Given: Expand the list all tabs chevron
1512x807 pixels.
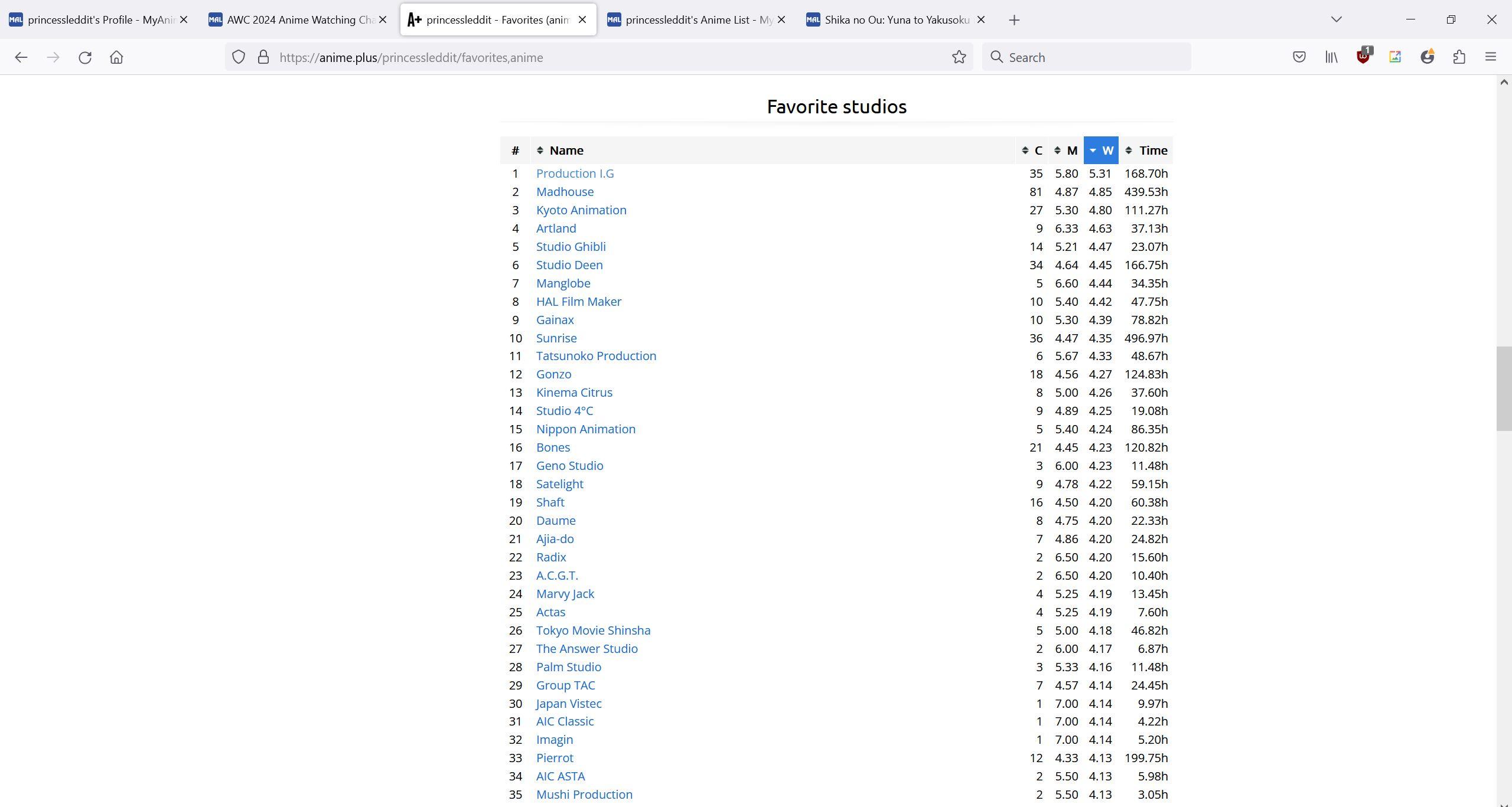Looking at the screenshot, I should [1336, 19].
